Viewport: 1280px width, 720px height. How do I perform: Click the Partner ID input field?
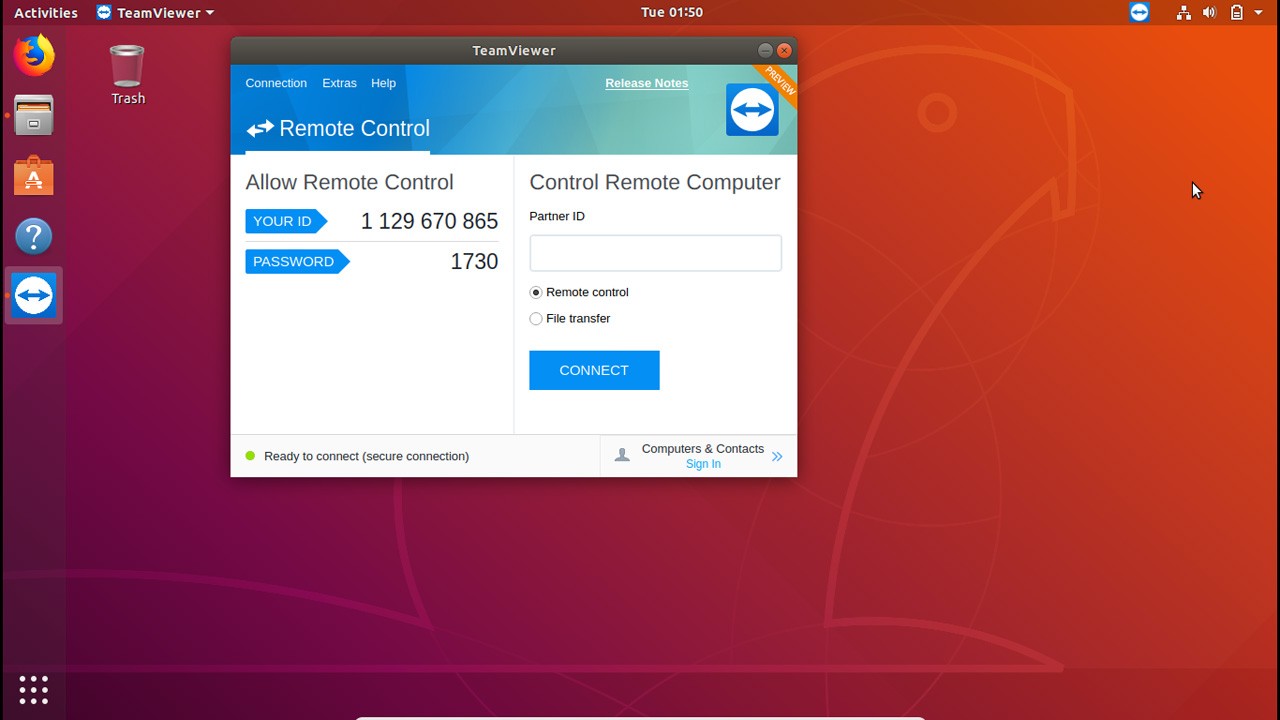coord(655,253)
